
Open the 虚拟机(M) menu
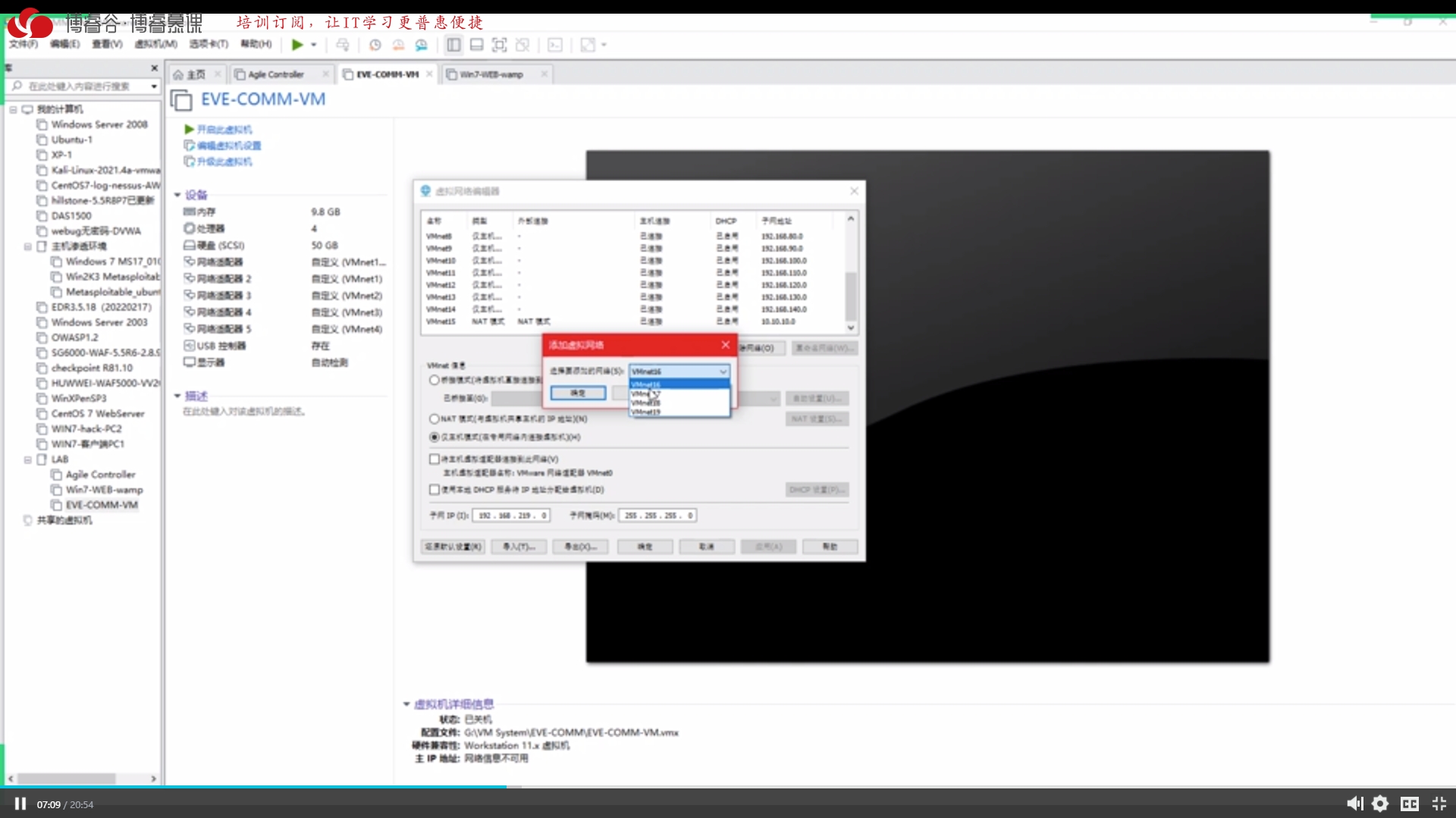(x=155, y=44)
